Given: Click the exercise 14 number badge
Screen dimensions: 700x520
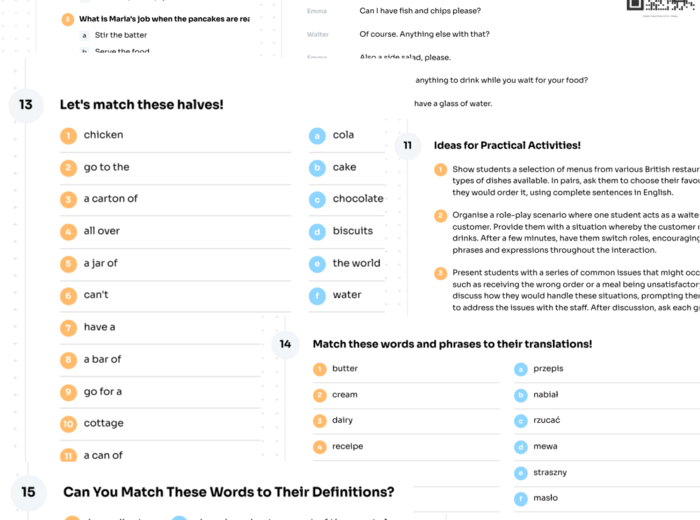Looking at the screenshot, I should tap(285, 344).
